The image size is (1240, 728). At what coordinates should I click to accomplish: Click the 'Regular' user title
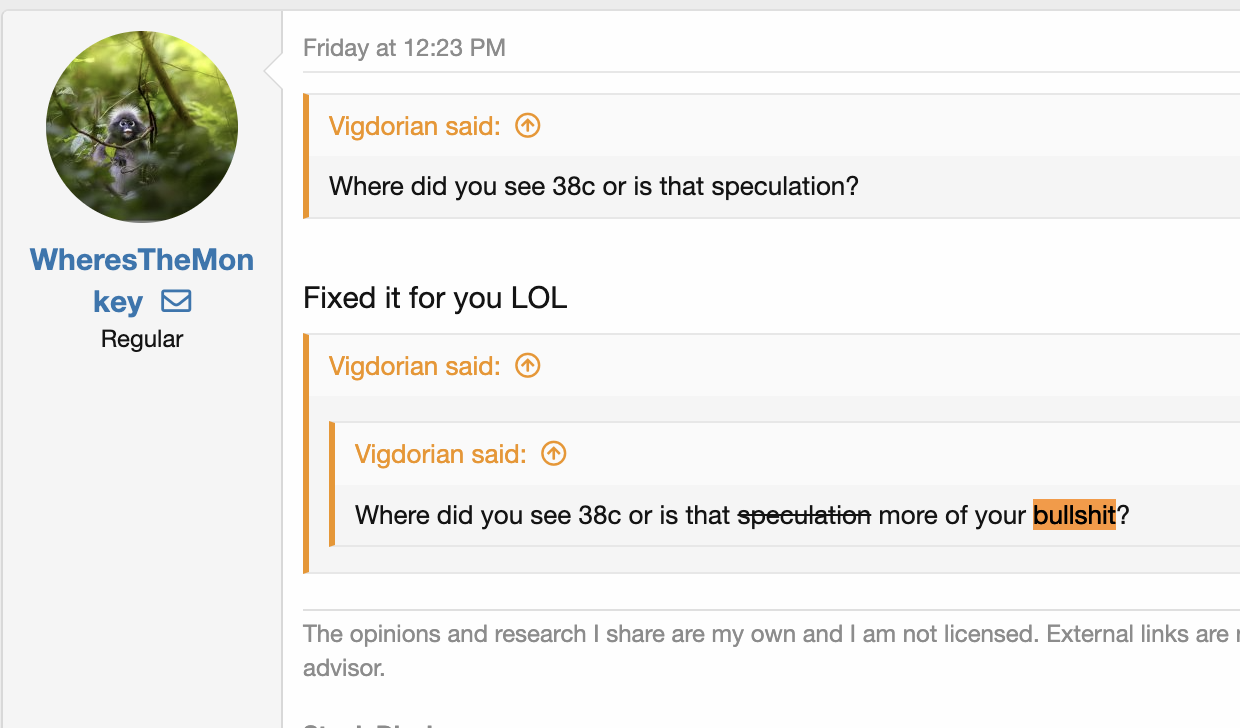point(142,340)
